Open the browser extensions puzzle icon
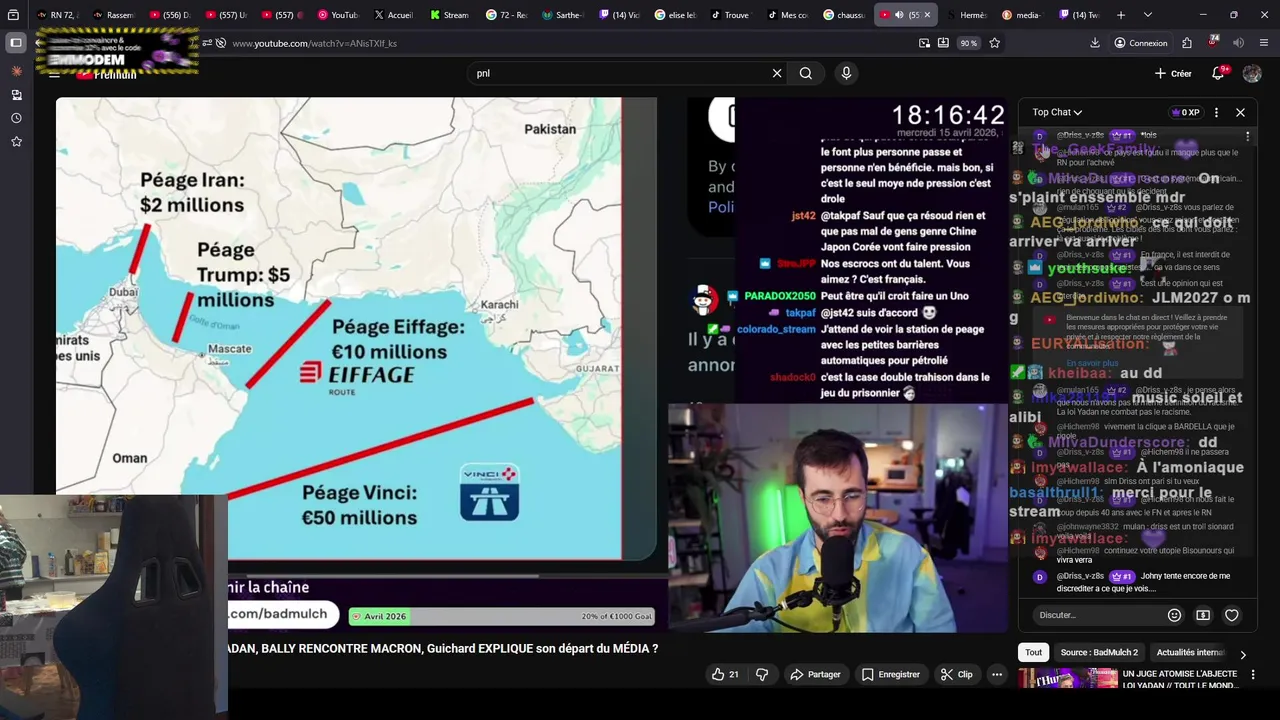1280x720 pixels. pyautogui.click(x=1187, y=43)
